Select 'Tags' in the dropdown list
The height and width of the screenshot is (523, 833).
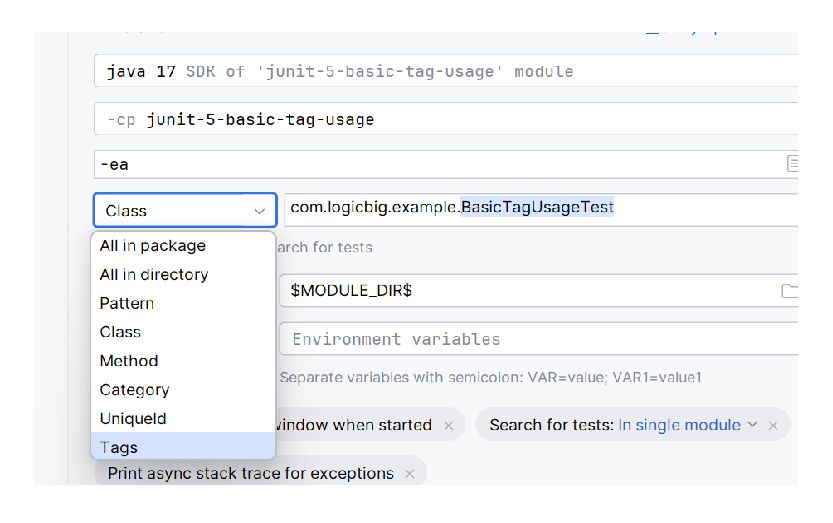click(x=119, y=448)
